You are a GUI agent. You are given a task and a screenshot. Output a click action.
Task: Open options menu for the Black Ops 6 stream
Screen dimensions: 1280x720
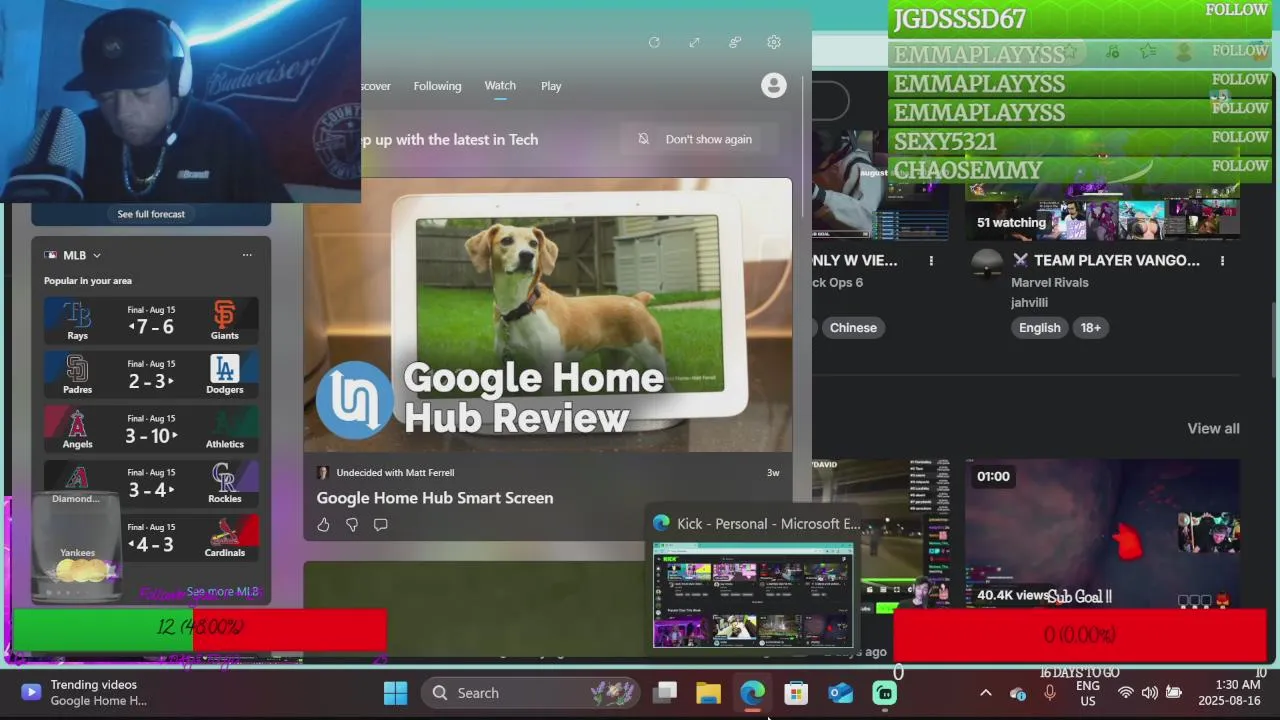pos(931,260)
